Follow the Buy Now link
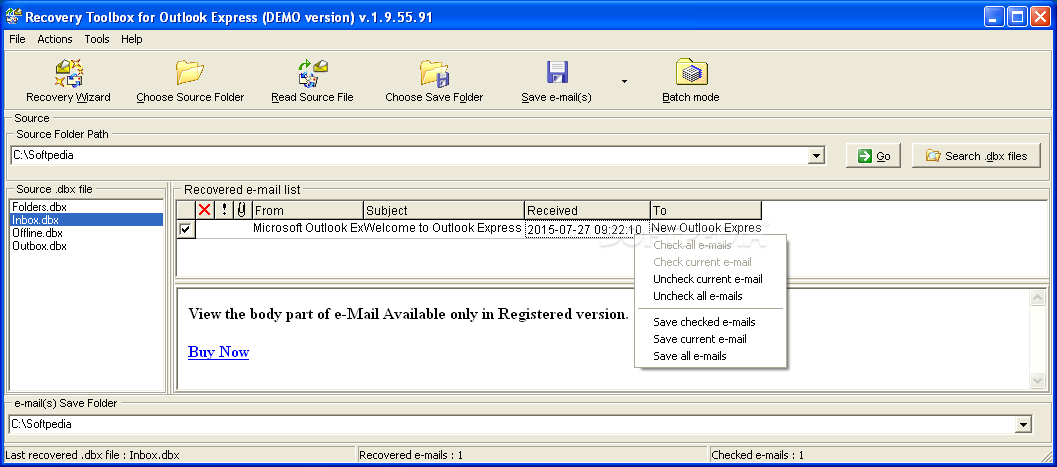Image resolution: width=1057 pixels, height=467 pixels. tap(218, 352)
